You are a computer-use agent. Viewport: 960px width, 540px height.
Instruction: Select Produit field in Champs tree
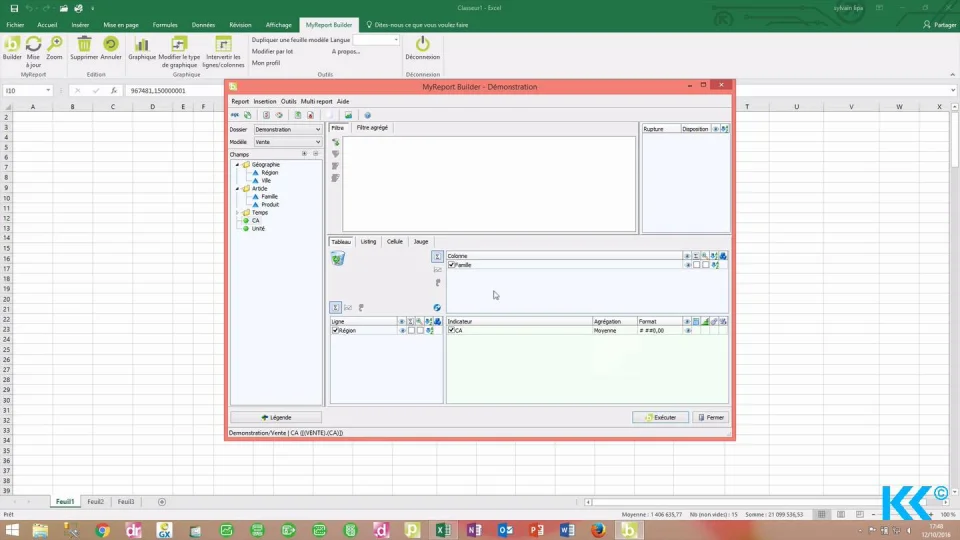pos(270,204)
